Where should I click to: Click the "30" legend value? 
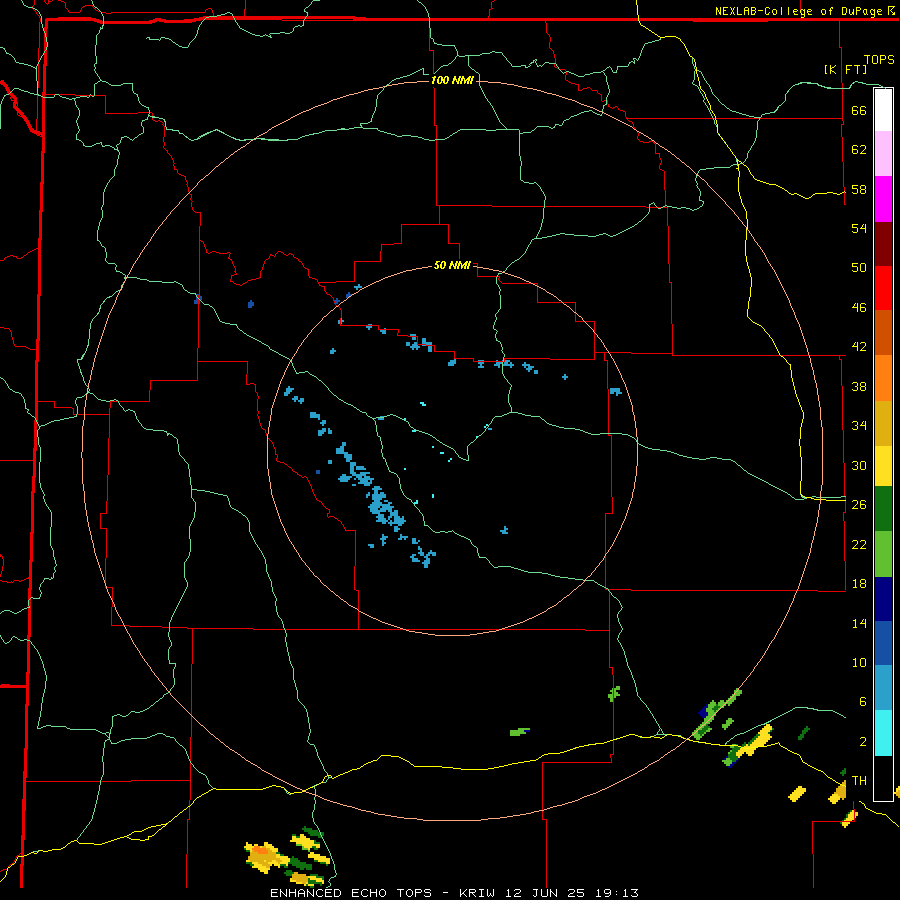[859, 465]
